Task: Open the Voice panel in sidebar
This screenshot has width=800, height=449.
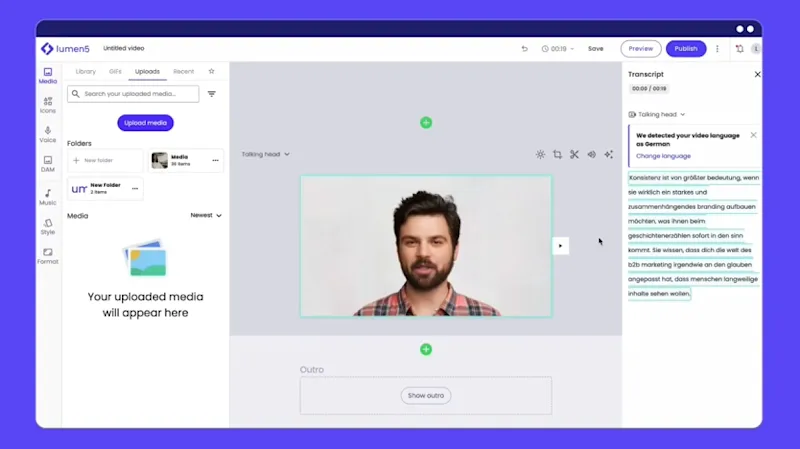Action: [x=48, y=134]
